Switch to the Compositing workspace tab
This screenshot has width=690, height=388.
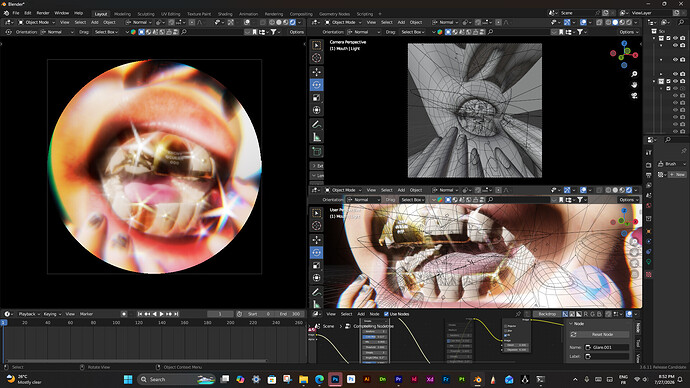click(x=301, y=14)
